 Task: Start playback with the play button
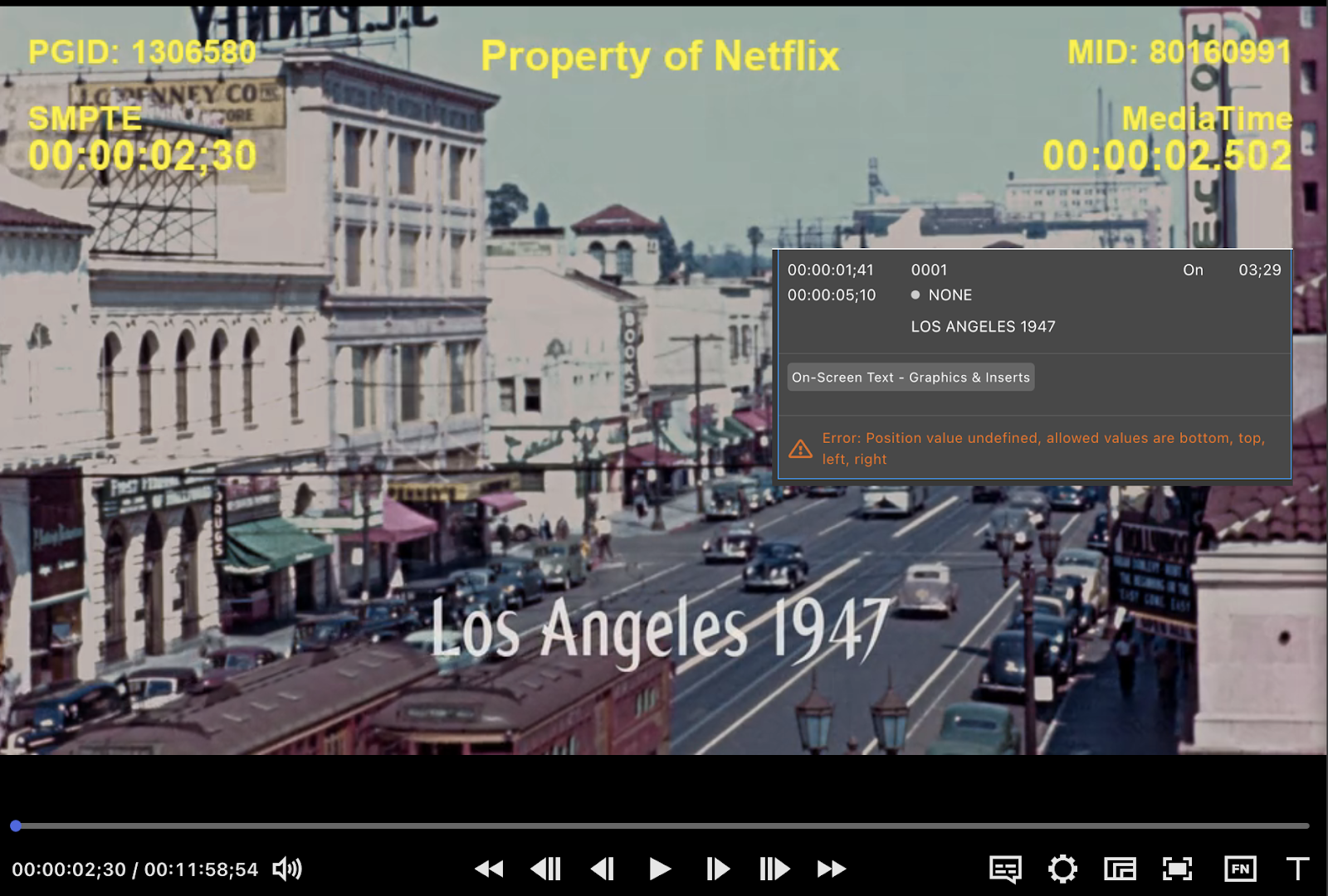coord(660,869)
